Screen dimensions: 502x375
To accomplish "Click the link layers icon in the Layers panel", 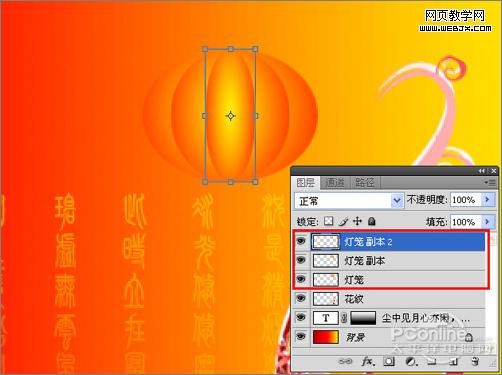I will click(345, 361).
